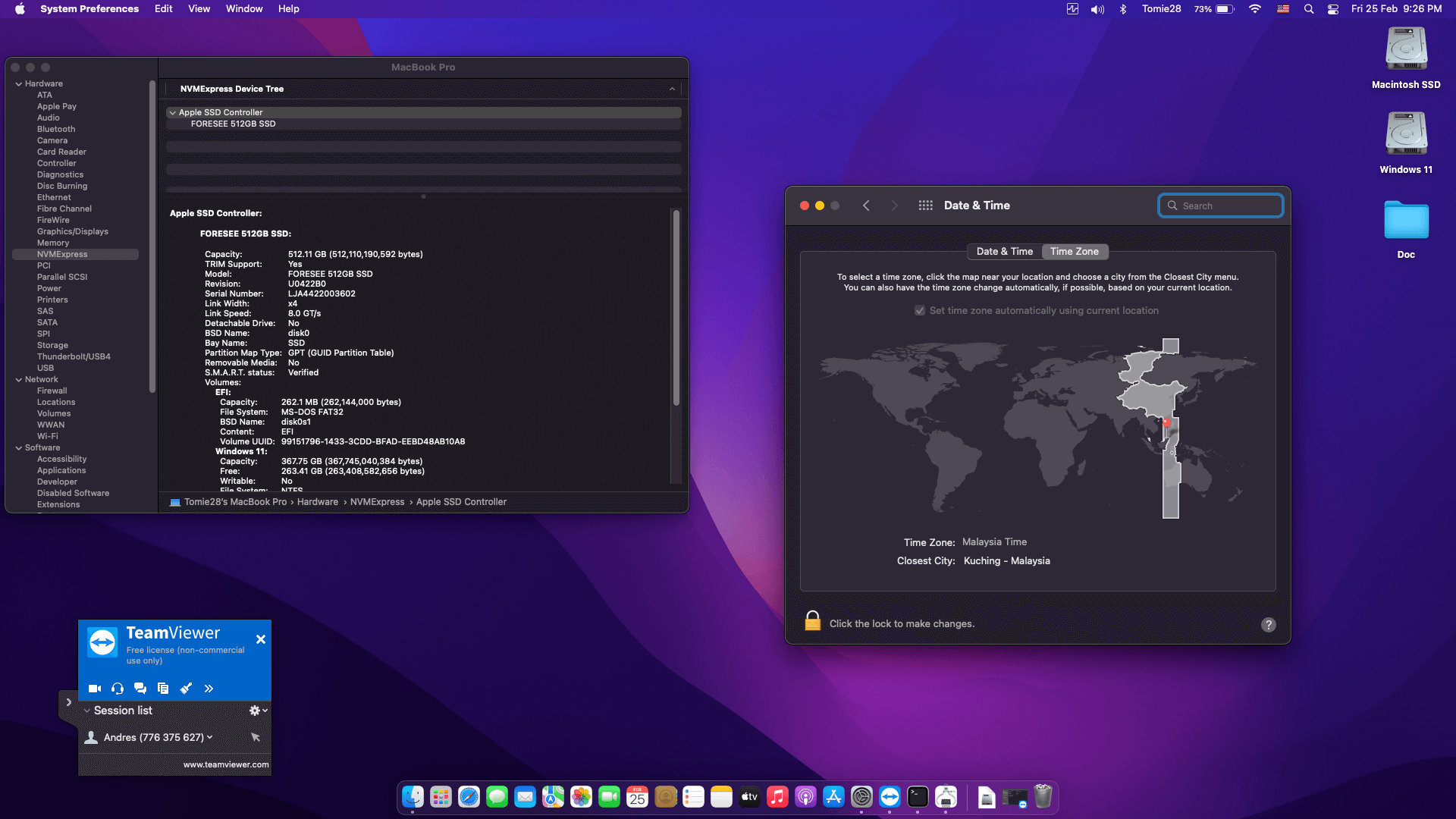Launch Music from the Dock

[777, 797]
